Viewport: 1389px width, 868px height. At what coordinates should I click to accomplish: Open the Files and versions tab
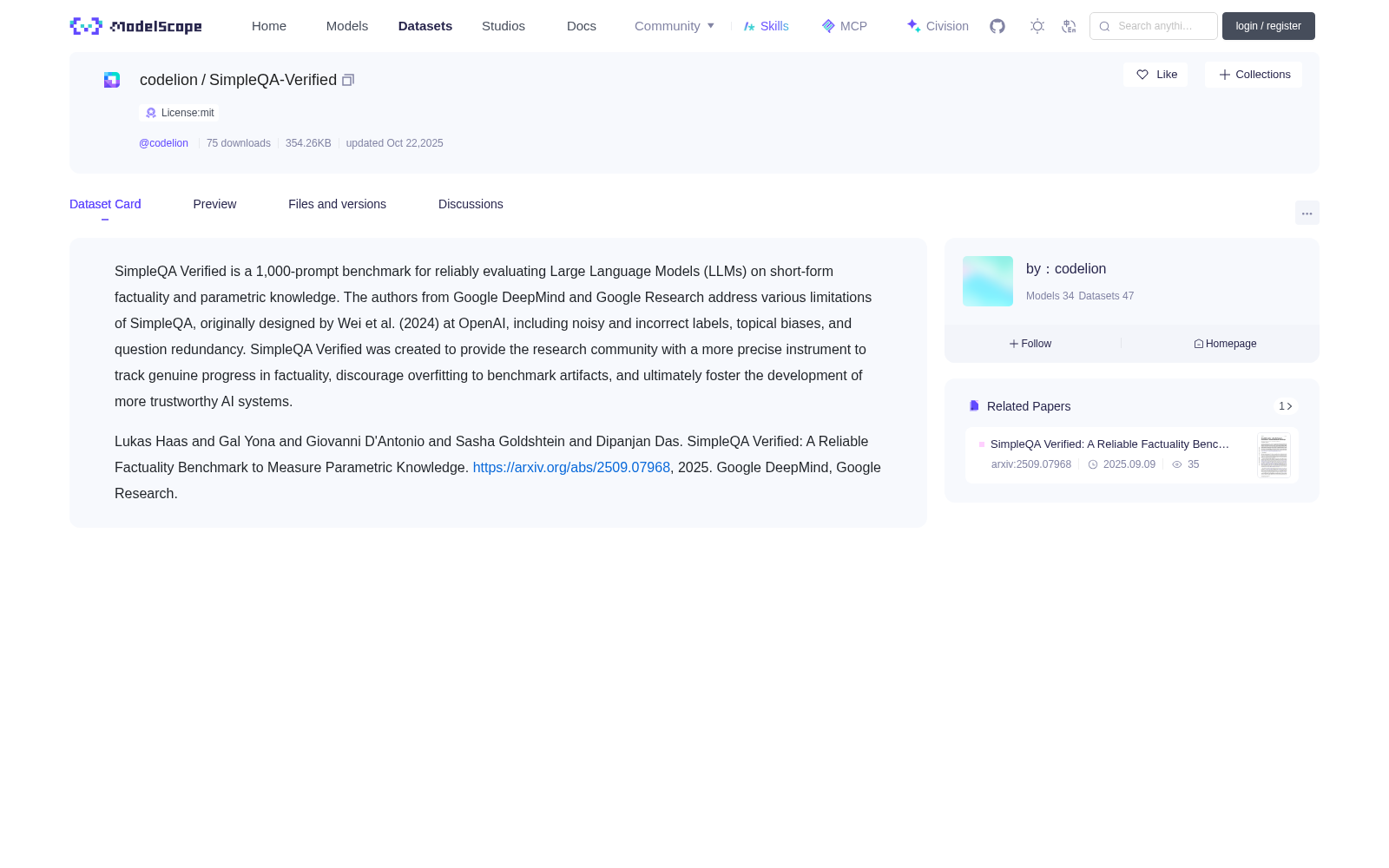[x=337, y=204]
